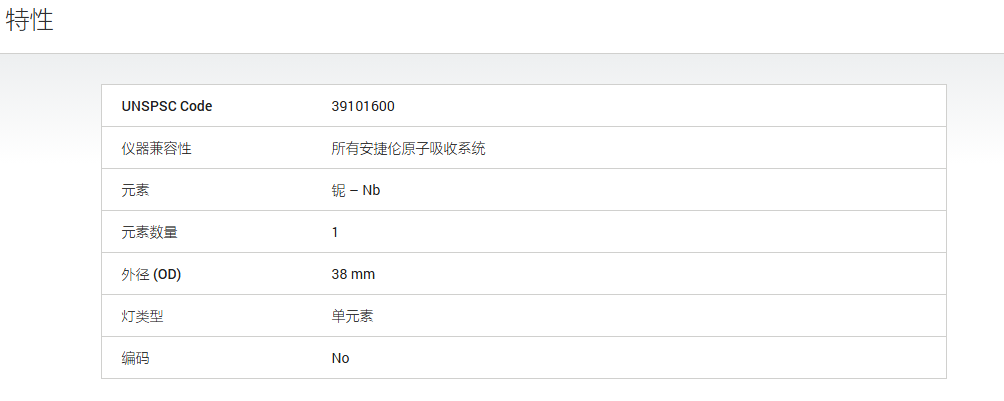
Task: Click the 39101600 code value
Action: click(363, 106)
